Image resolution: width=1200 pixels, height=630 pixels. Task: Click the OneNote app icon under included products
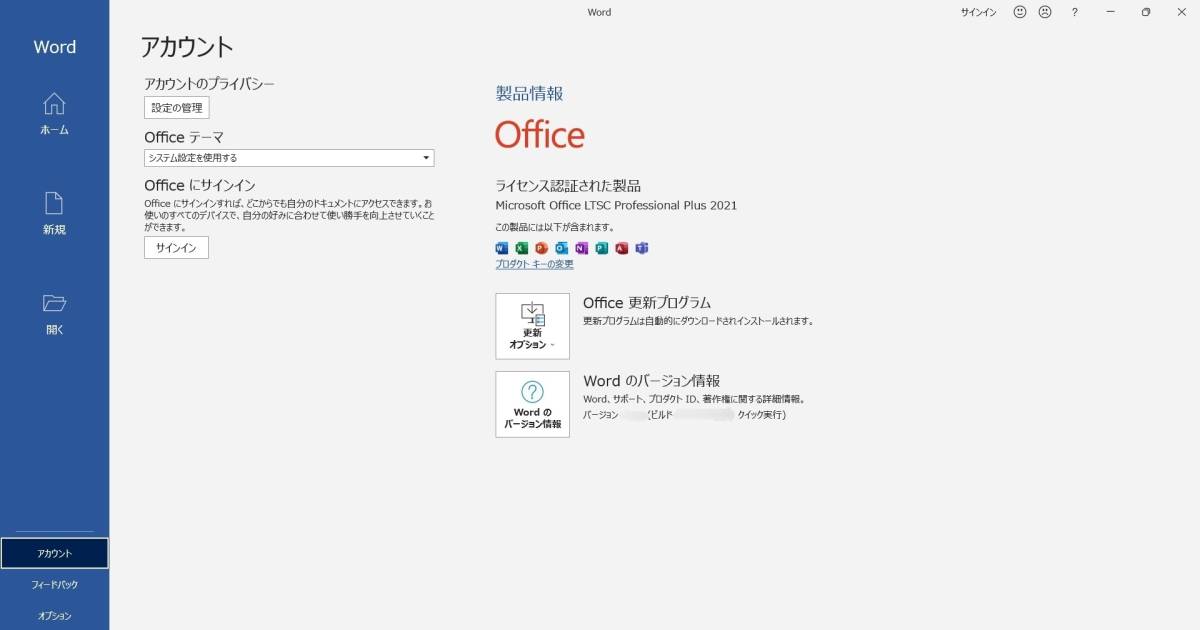582,248
